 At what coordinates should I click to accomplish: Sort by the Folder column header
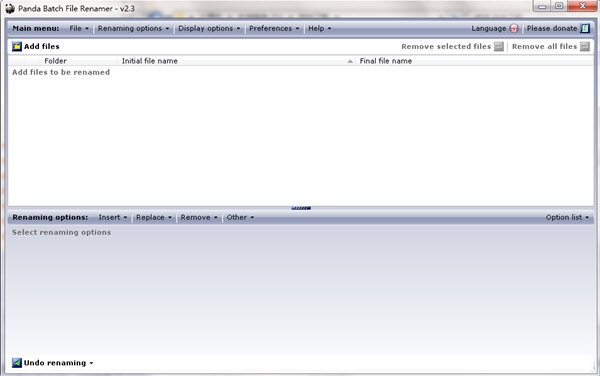(55, 61)
